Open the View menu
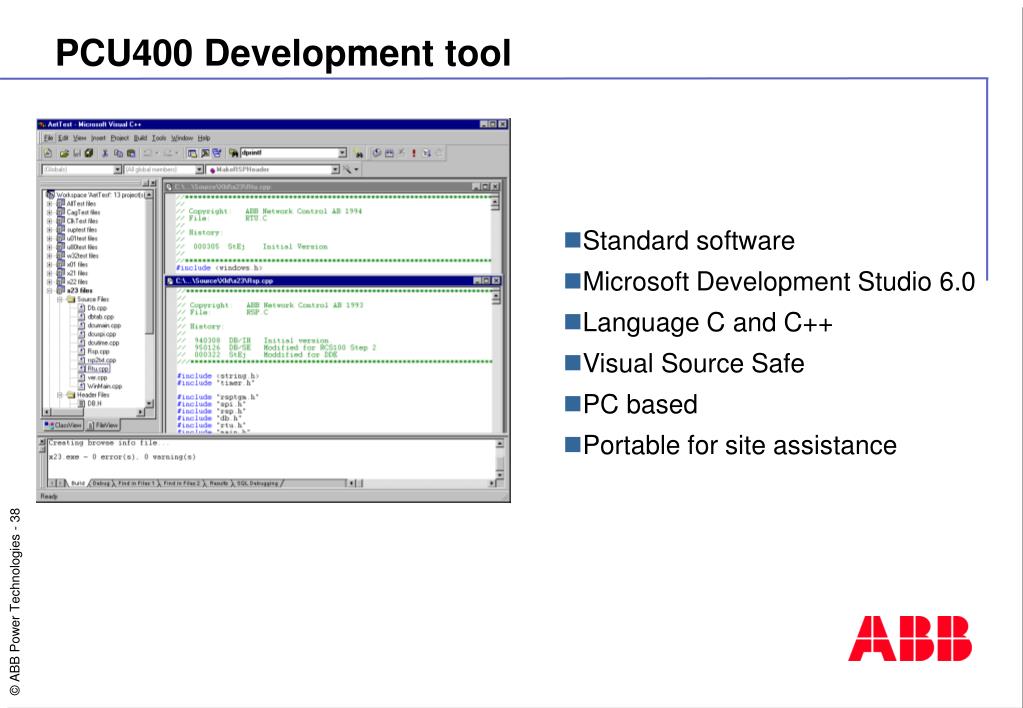This screenshot has height=708, width=1023. coord(80,138)
